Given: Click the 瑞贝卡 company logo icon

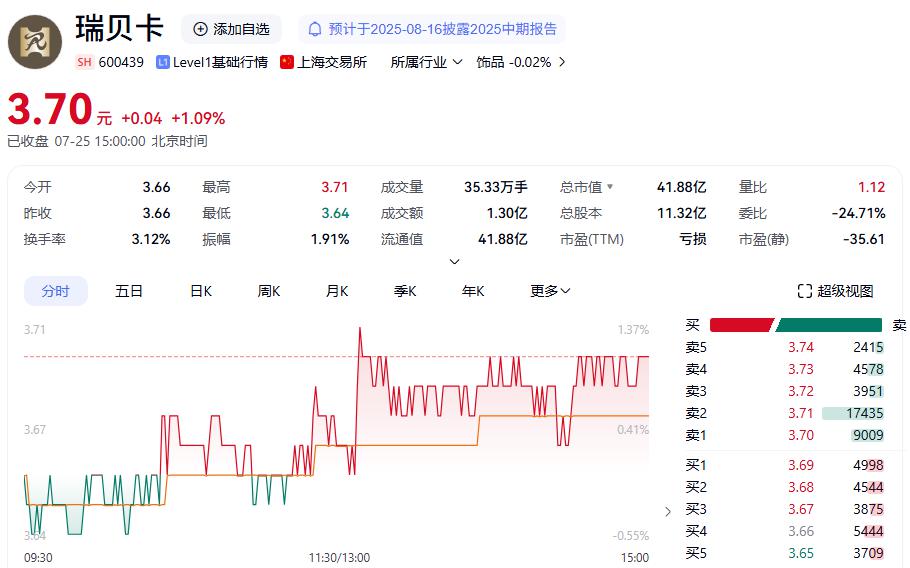Looking at the screenshot, I should click(35, 42).
